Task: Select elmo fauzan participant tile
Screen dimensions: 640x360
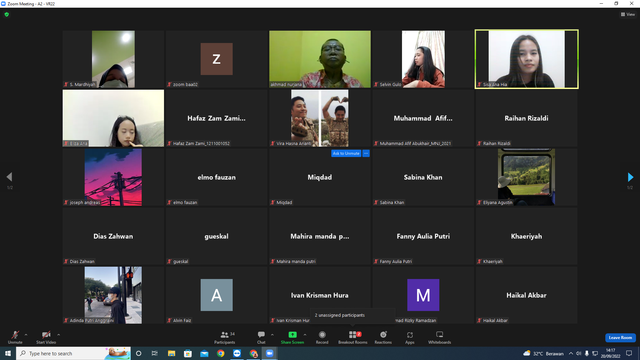Action: (217, 177)
